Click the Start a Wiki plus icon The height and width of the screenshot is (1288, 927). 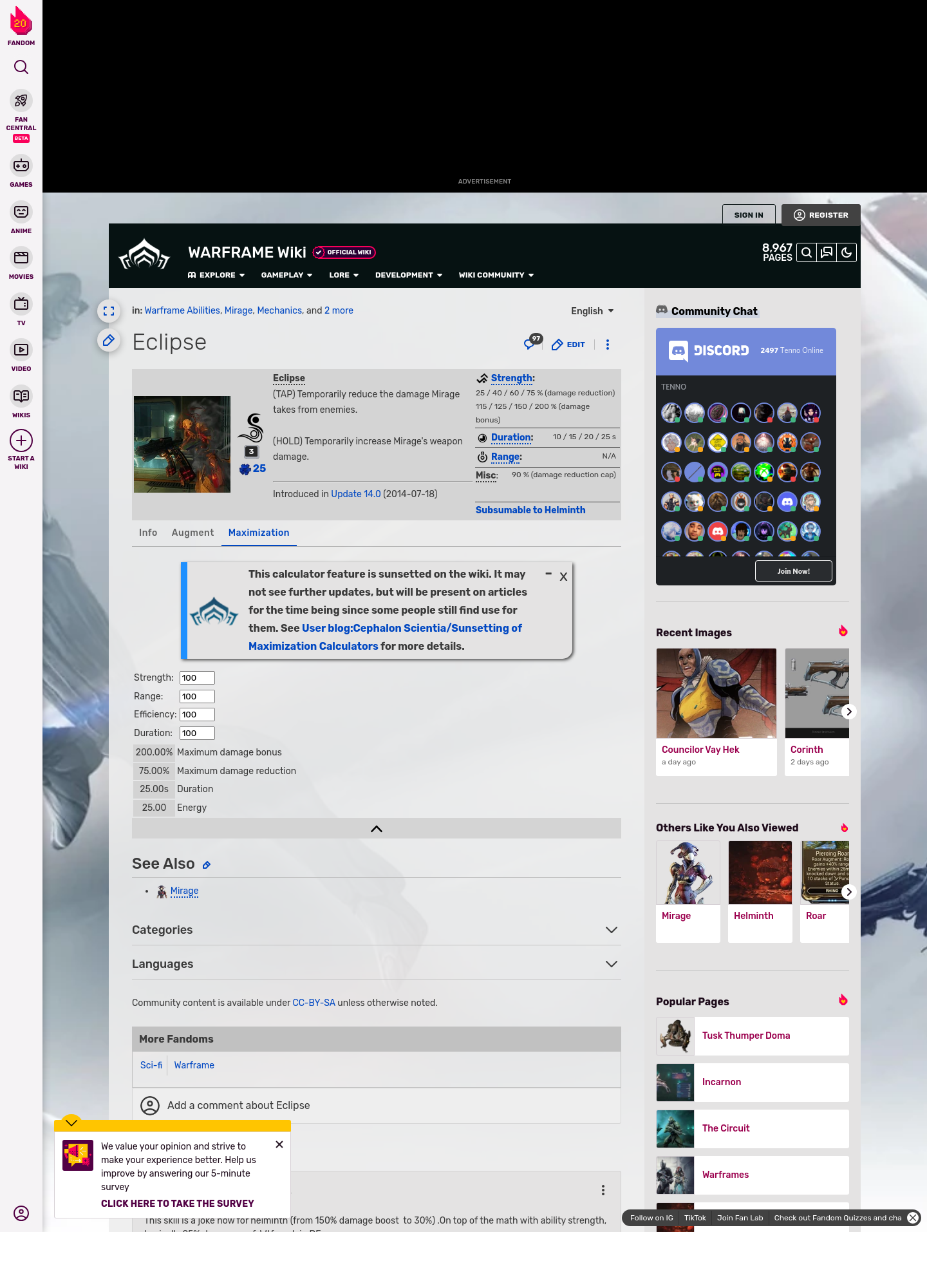(21, 440)
